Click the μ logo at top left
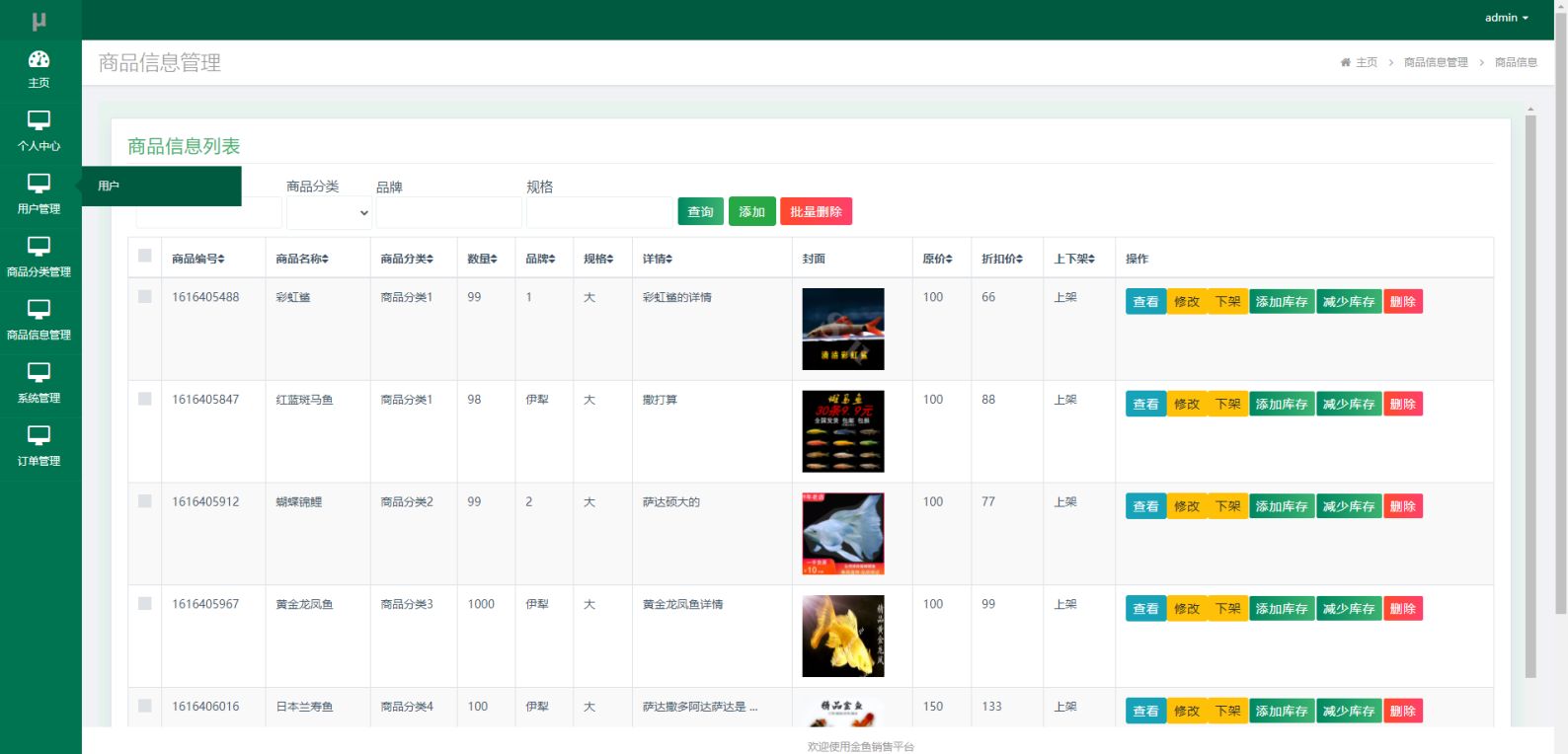The width and height of the screenshot is (1568, 754). click(x=39, y=20)
